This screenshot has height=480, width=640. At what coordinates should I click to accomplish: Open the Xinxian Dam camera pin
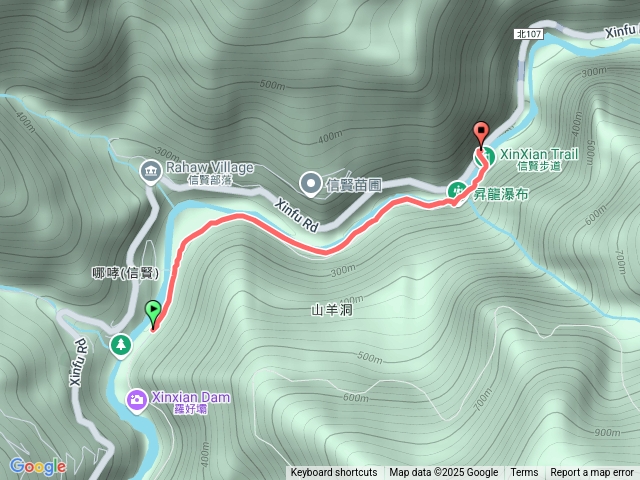click(136, 400)
